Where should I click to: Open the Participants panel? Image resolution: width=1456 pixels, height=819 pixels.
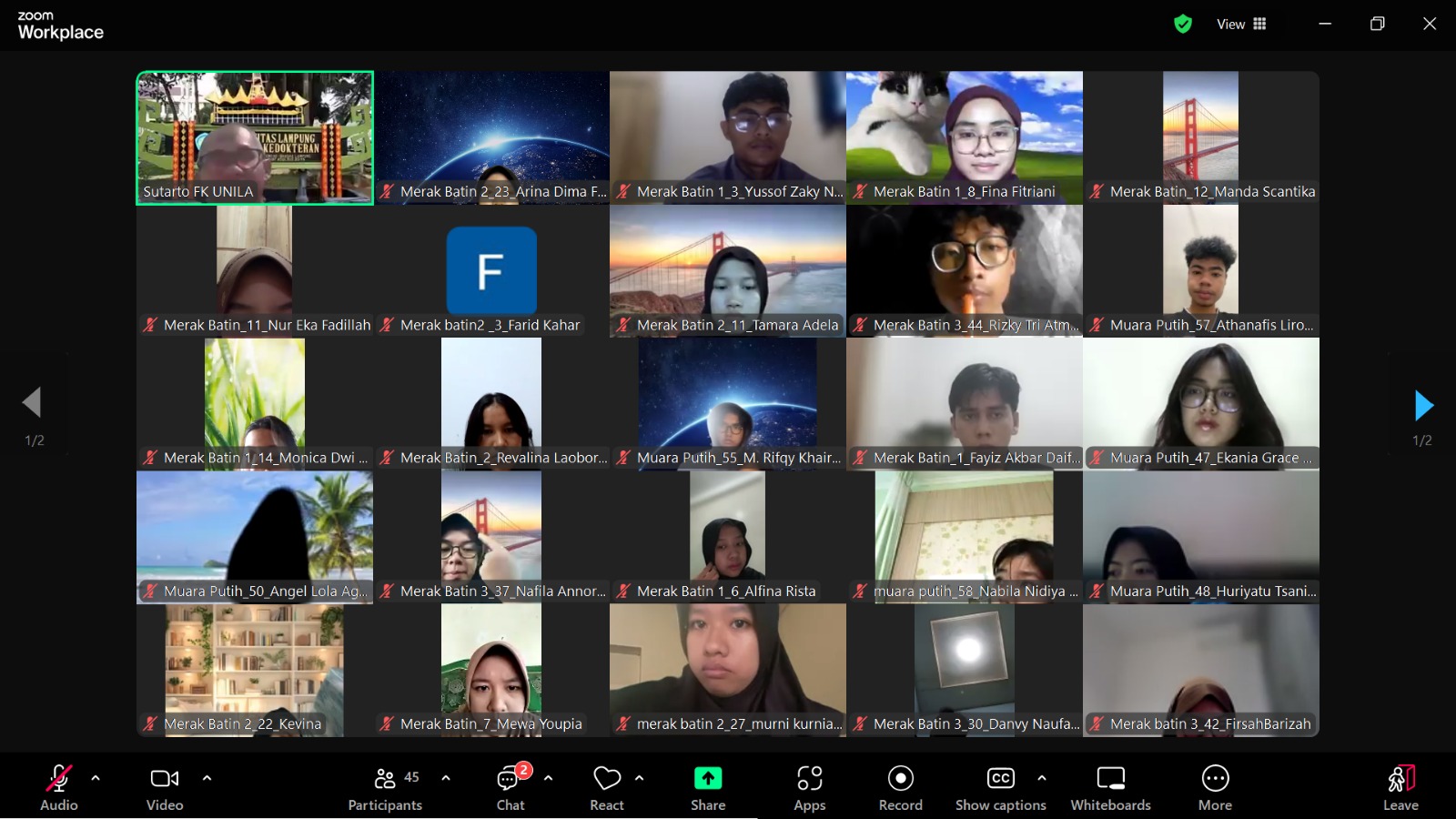click(385, 788)
